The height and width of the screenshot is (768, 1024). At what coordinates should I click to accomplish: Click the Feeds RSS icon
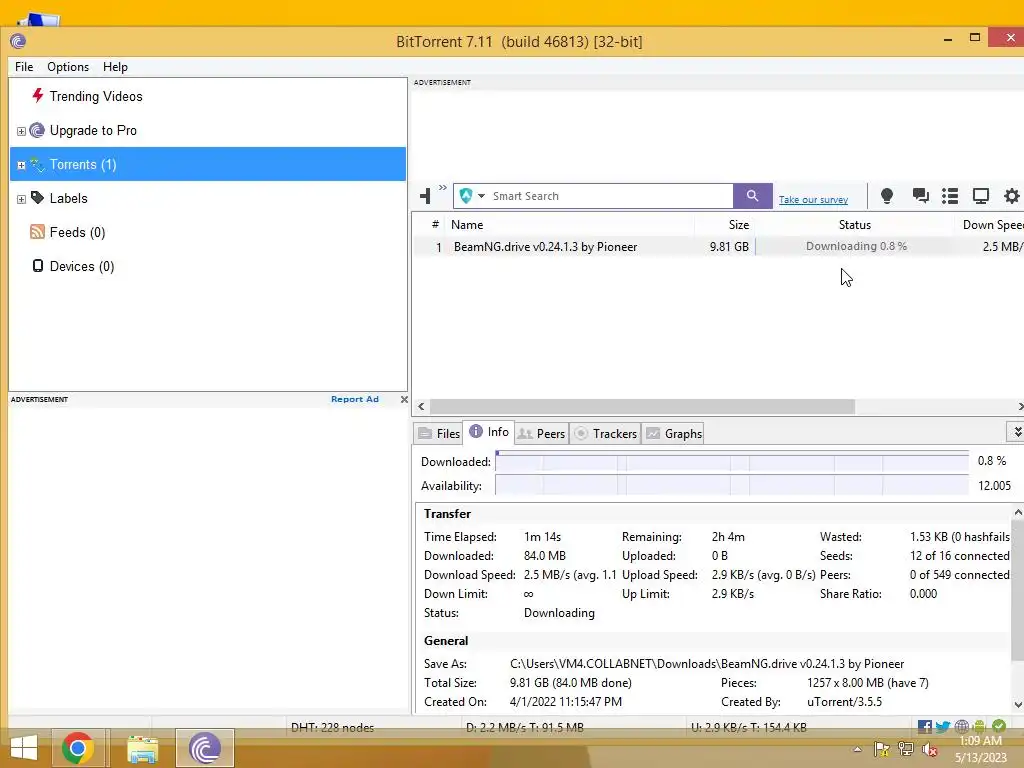point(37,232)
